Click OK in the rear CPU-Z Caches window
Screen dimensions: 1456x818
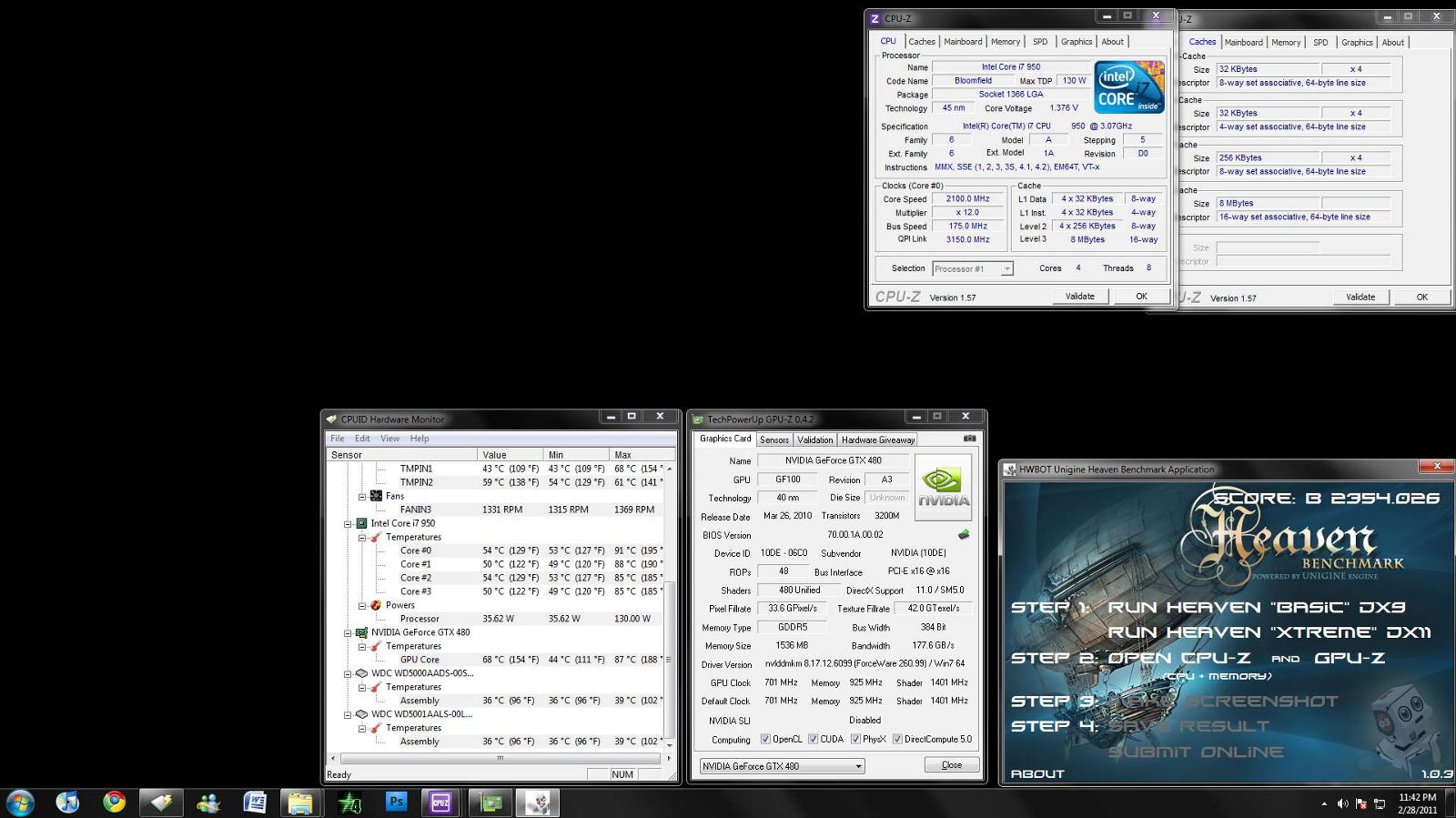pyautogui.click(x=1422, y=298)
